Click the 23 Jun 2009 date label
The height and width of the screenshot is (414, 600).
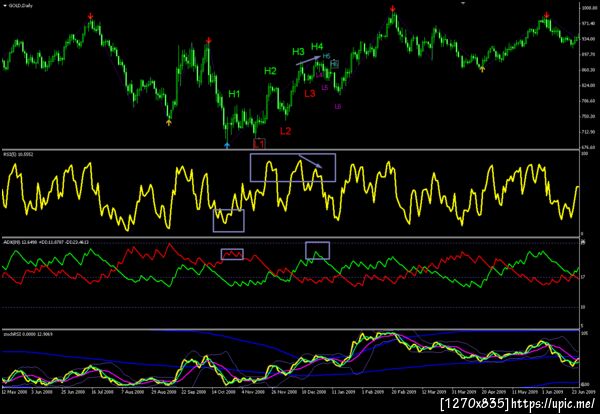pyautogui.click(x=584, y=392)
